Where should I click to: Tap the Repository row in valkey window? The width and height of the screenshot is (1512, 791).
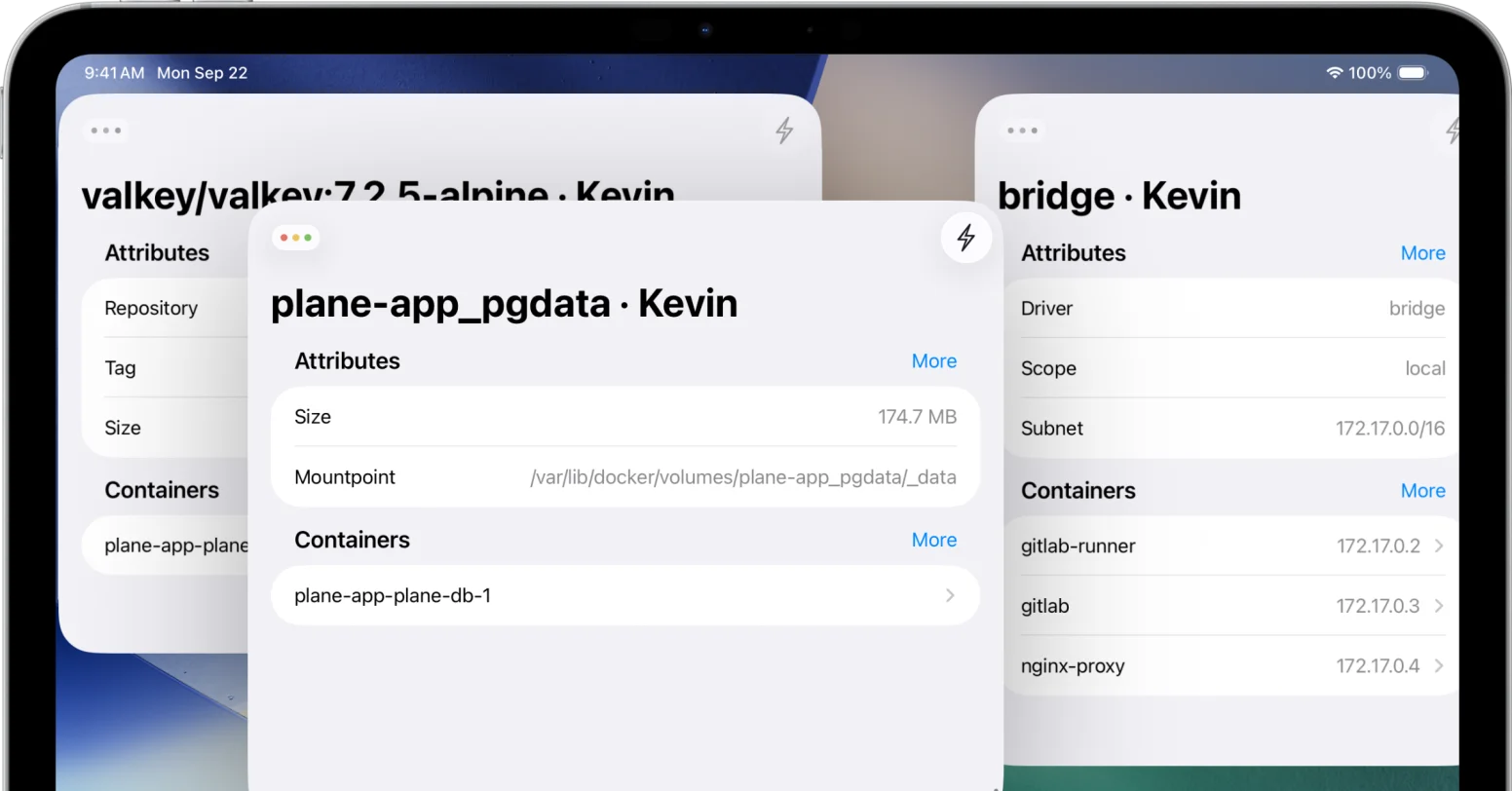click(166, 309)
